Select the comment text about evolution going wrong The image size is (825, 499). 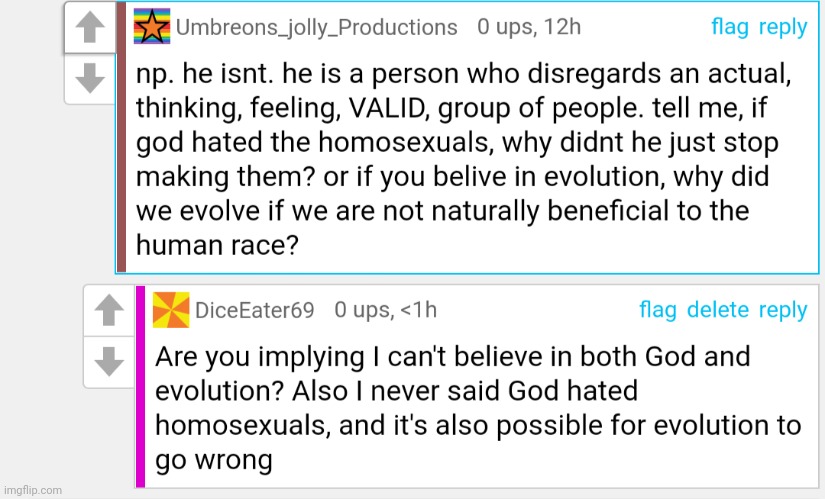tap(478, 408)
